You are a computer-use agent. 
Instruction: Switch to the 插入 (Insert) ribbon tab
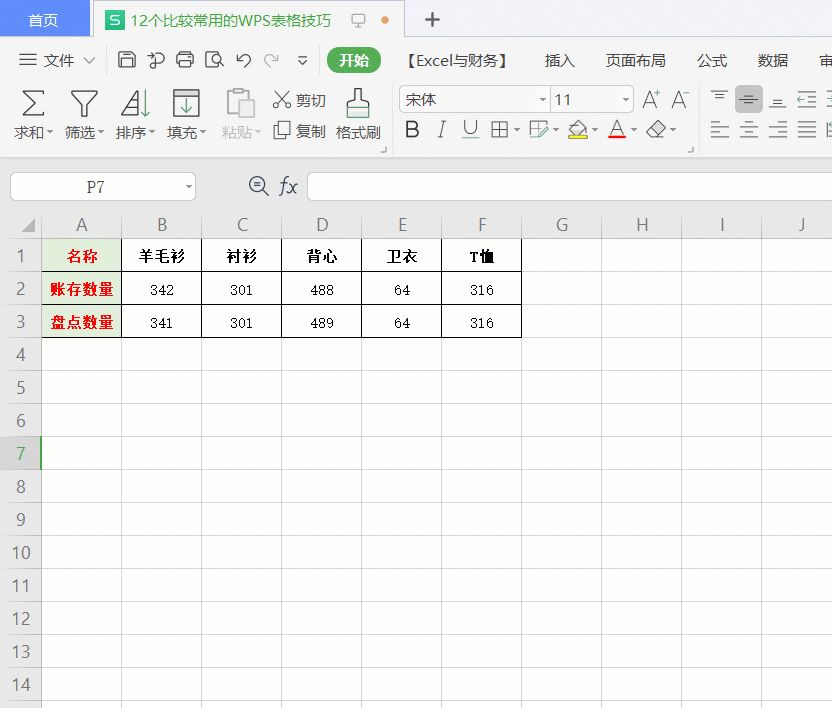pos(560,61)
